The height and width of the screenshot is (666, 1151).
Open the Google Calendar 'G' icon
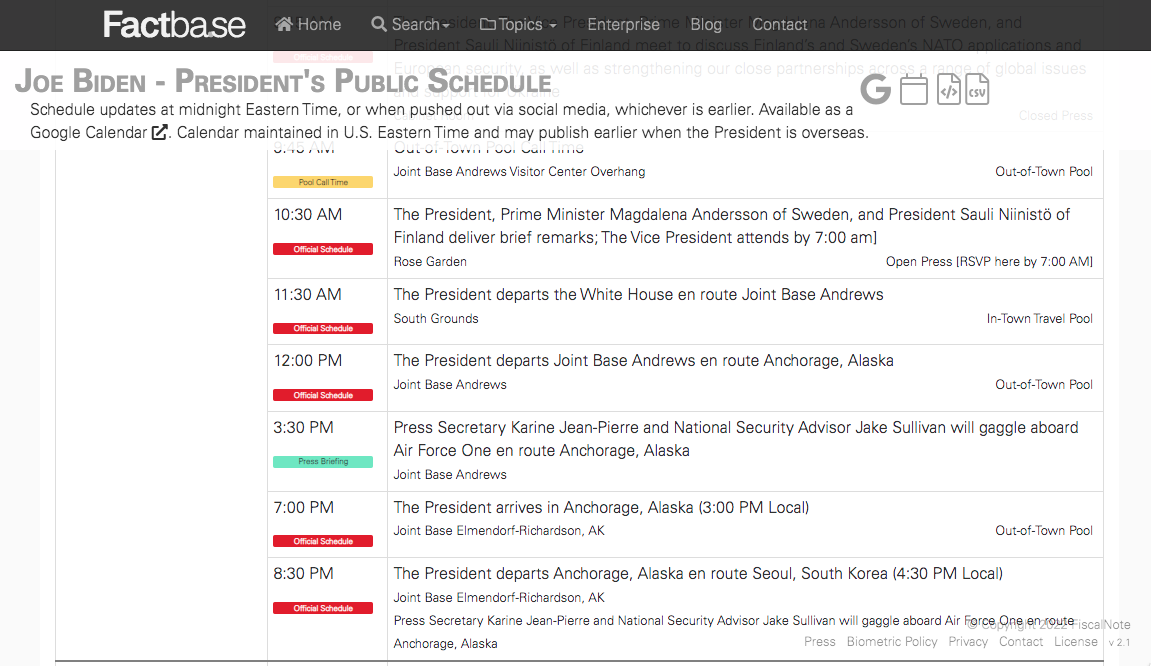pos(875,90)
